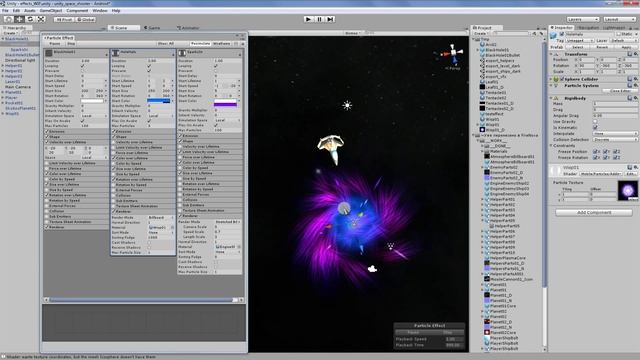Select the spaceship object in the scene
This screenshot has width=640, height=360.
tap(331, 149)
